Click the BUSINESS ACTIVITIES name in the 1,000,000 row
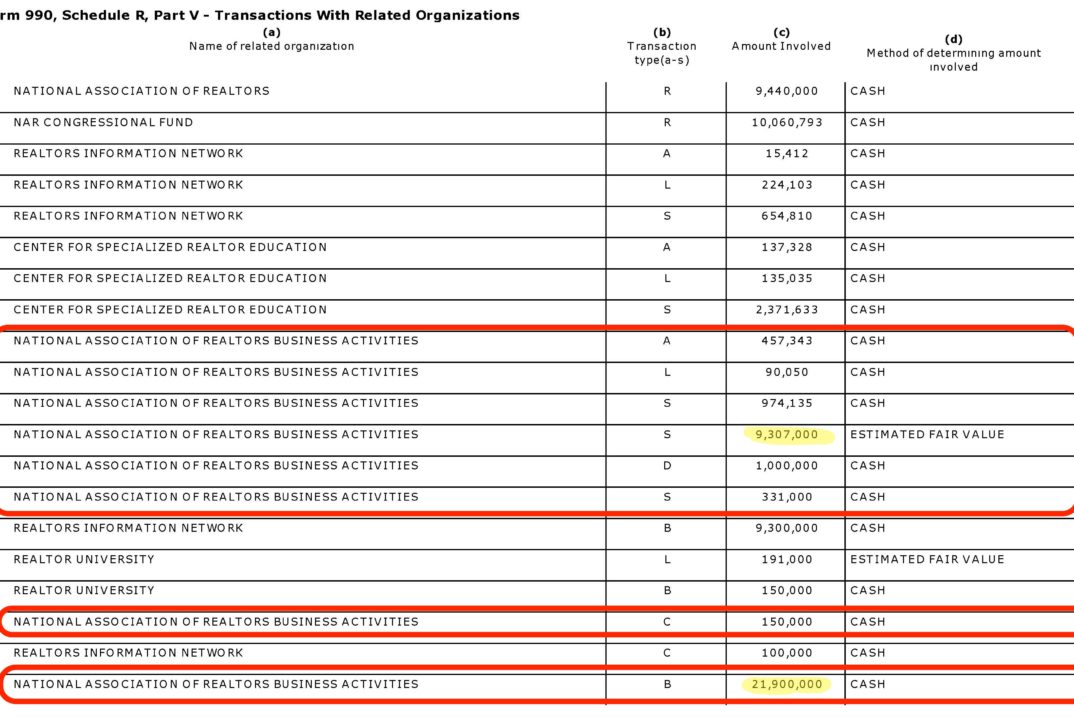 click(216, 465)
